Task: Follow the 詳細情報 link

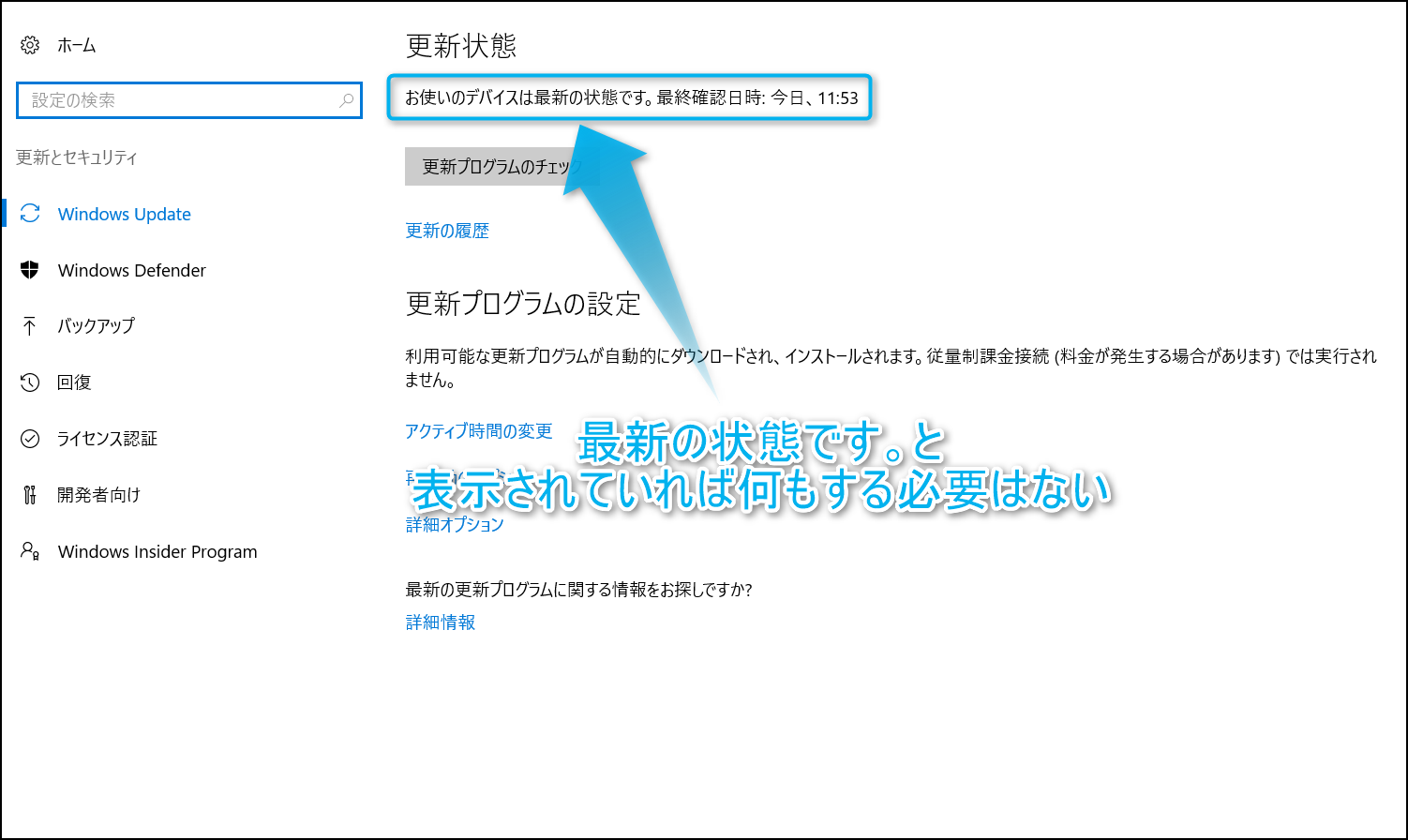Action: [441, 622]
